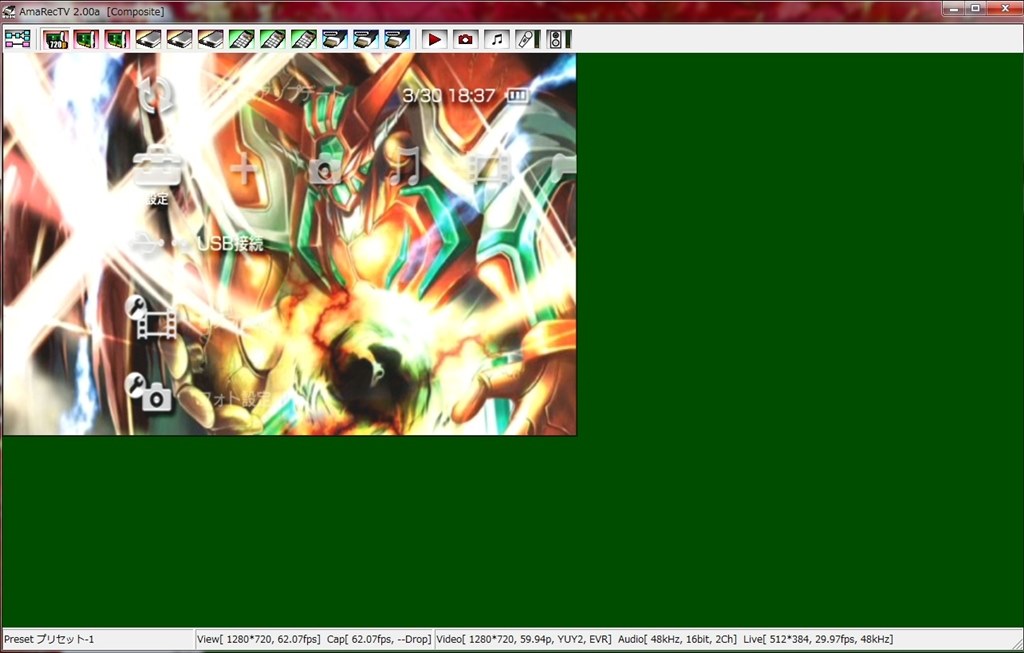This screenshot has width=1024, height=653.
Task: Pick the third green mobile phone preset
Action: 304,39
